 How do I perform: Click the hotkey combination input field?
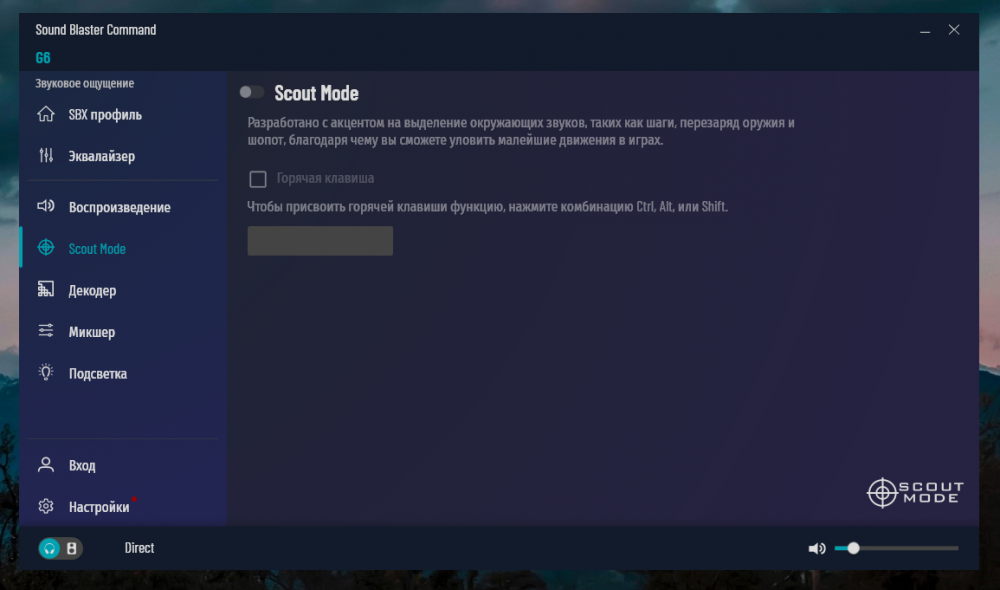(320, 241)
